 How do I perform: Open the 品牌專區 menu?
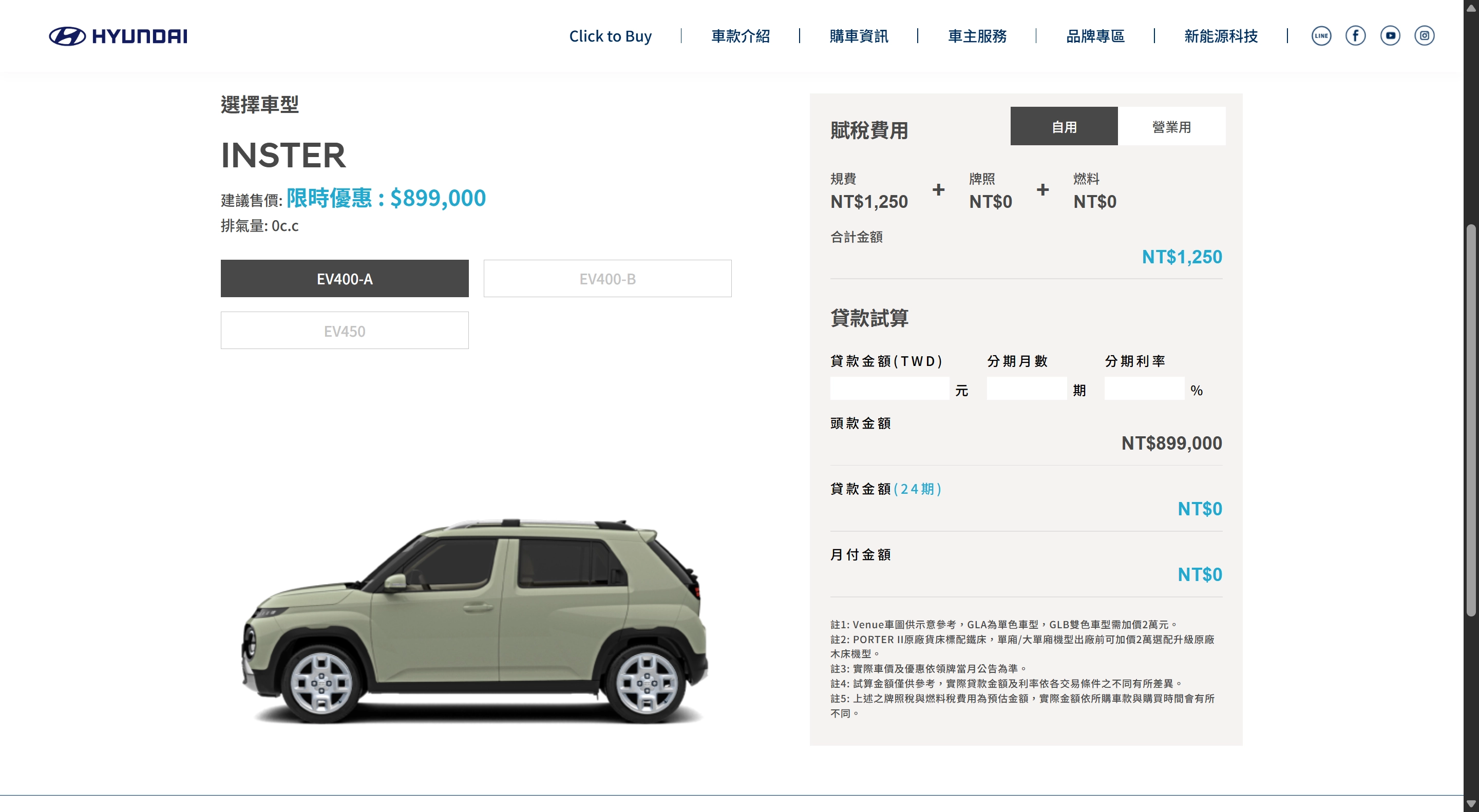point(1095,36)
